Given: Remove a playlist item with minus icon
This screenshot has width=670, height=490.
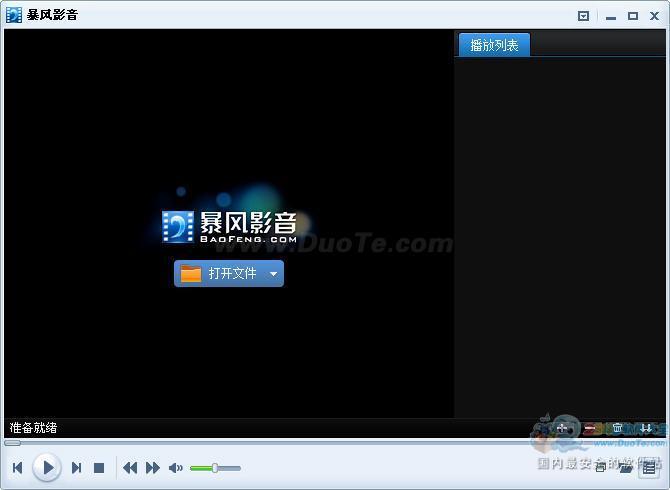Looking at the screenshot, I should [x=590, y=428].
